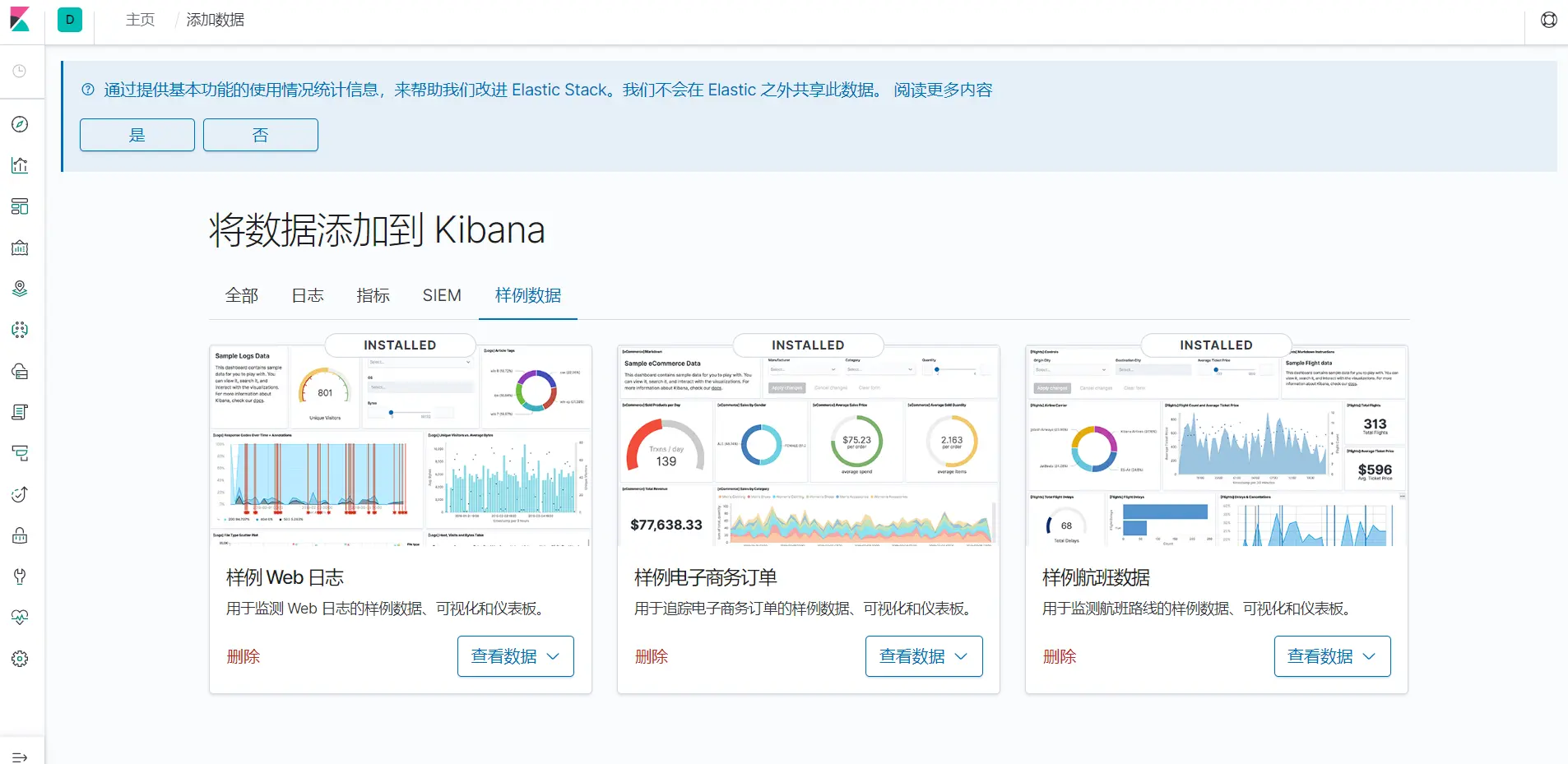The width and height of the screenshot is (1568, 764).
Task: Delete the 样例电子商务订单 sample data
Action: 652,656
